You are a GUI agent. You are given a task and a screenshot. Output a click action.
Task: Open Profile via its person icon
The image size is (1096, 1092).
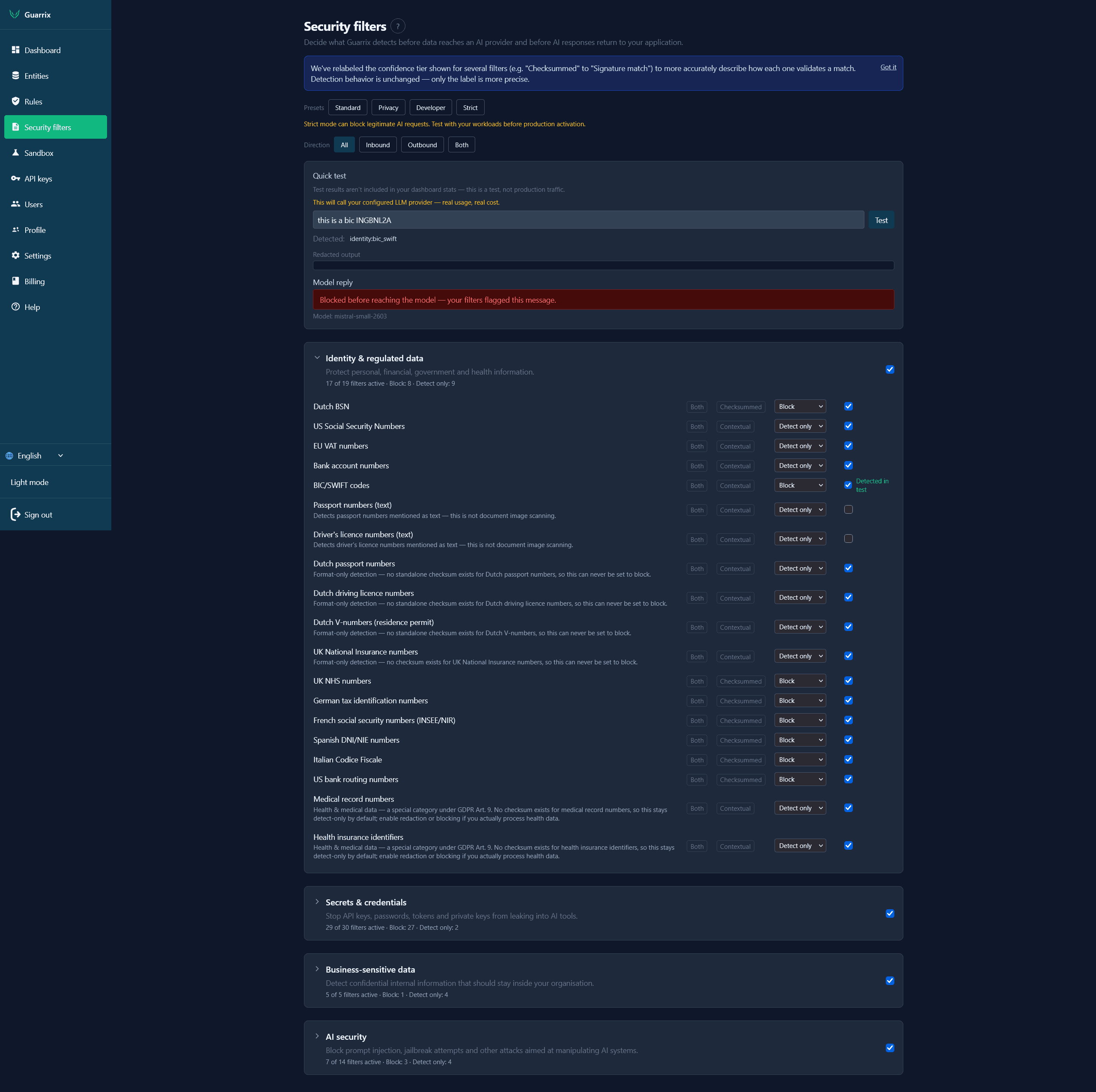tap(15, 230)
